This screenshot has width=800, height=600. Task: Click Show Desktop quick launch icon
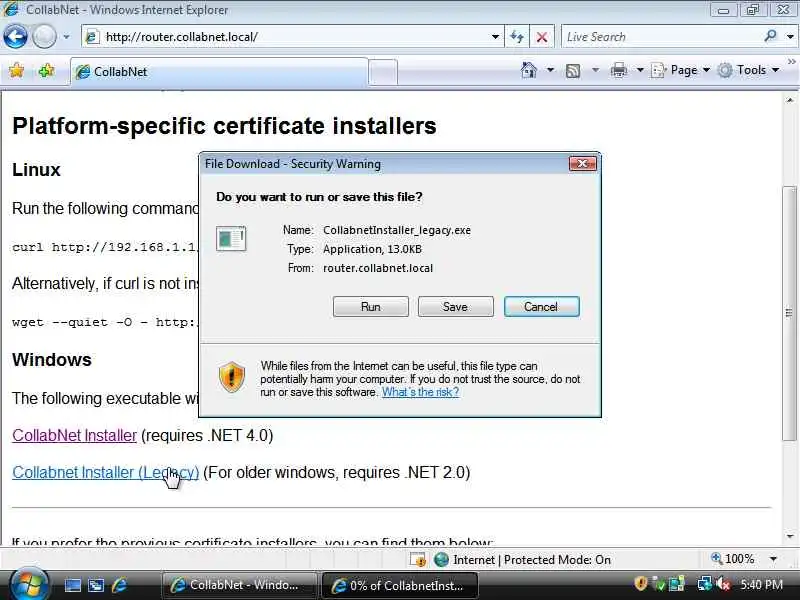tap(72, 585)
